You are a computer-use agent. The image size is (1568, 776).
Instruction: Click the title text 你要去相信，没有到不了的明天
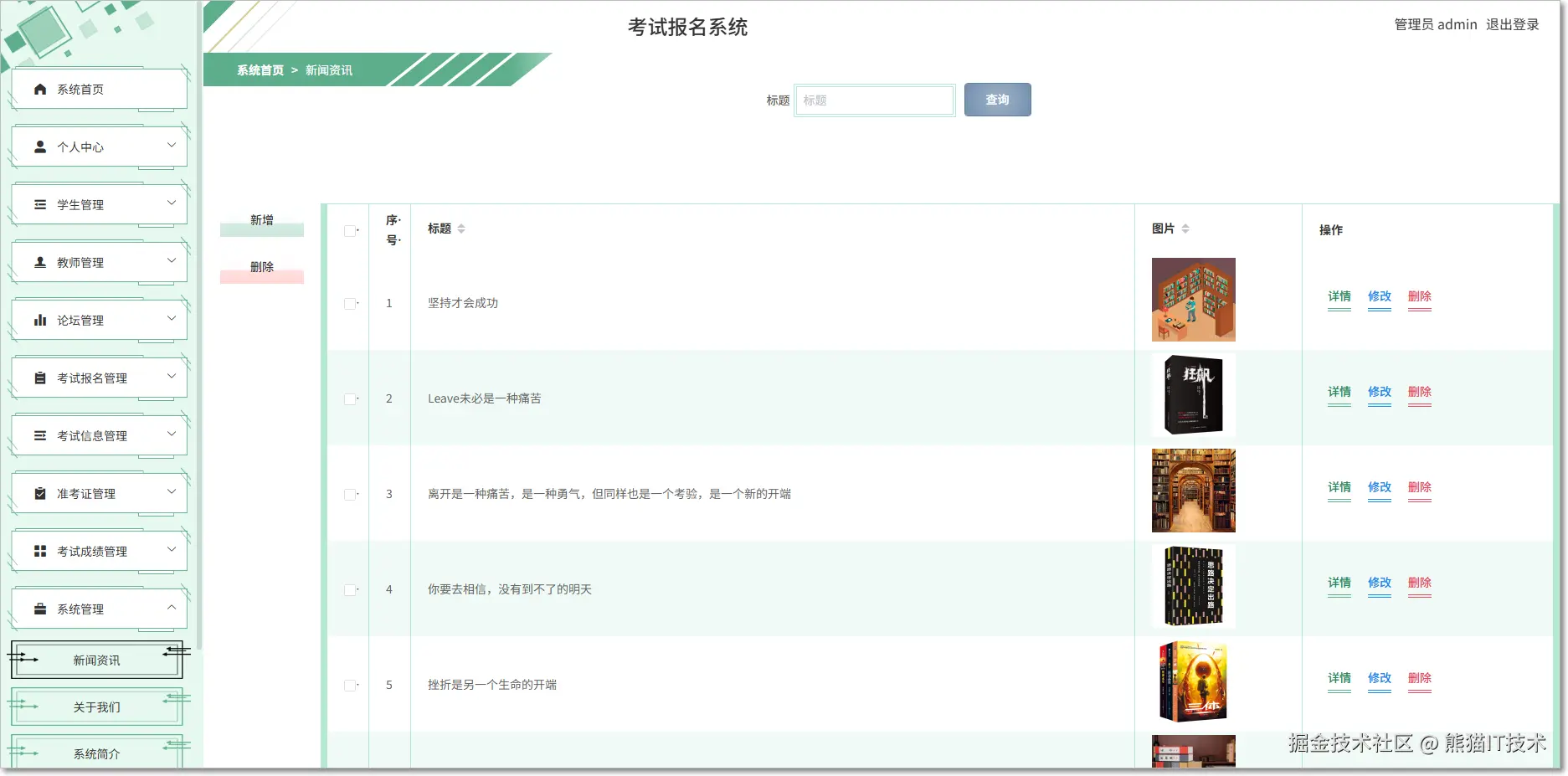pyautogui.click(x=510, y=589)
